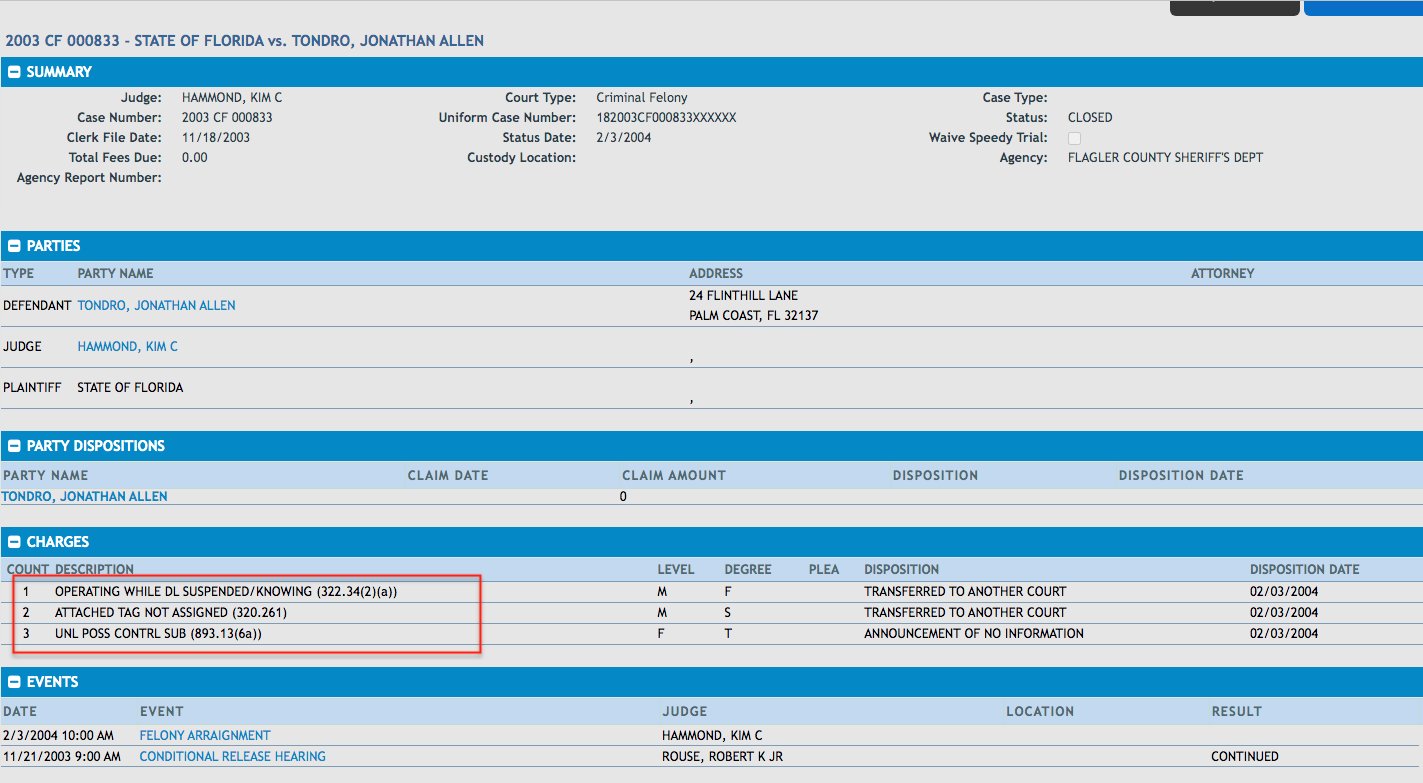Image resolution: width=1423 pixels, height=783 pixels.
Task: Click the agency FLAGLER COUNTY SHERIFF'S DEPT
Action: (1165, 157)
